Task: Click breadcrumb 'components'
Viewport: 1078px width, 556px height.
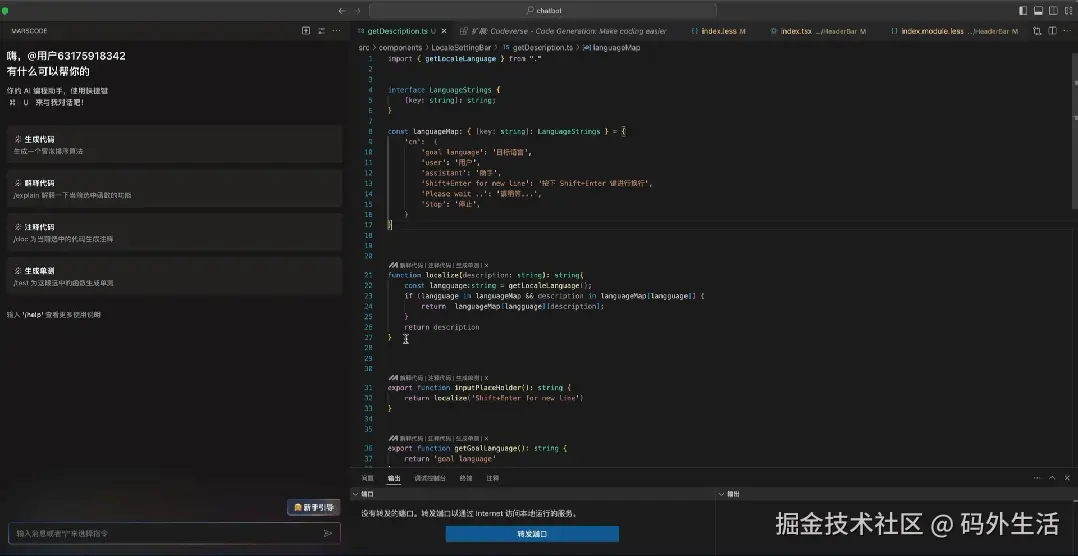Action: [x=400, y=47]
